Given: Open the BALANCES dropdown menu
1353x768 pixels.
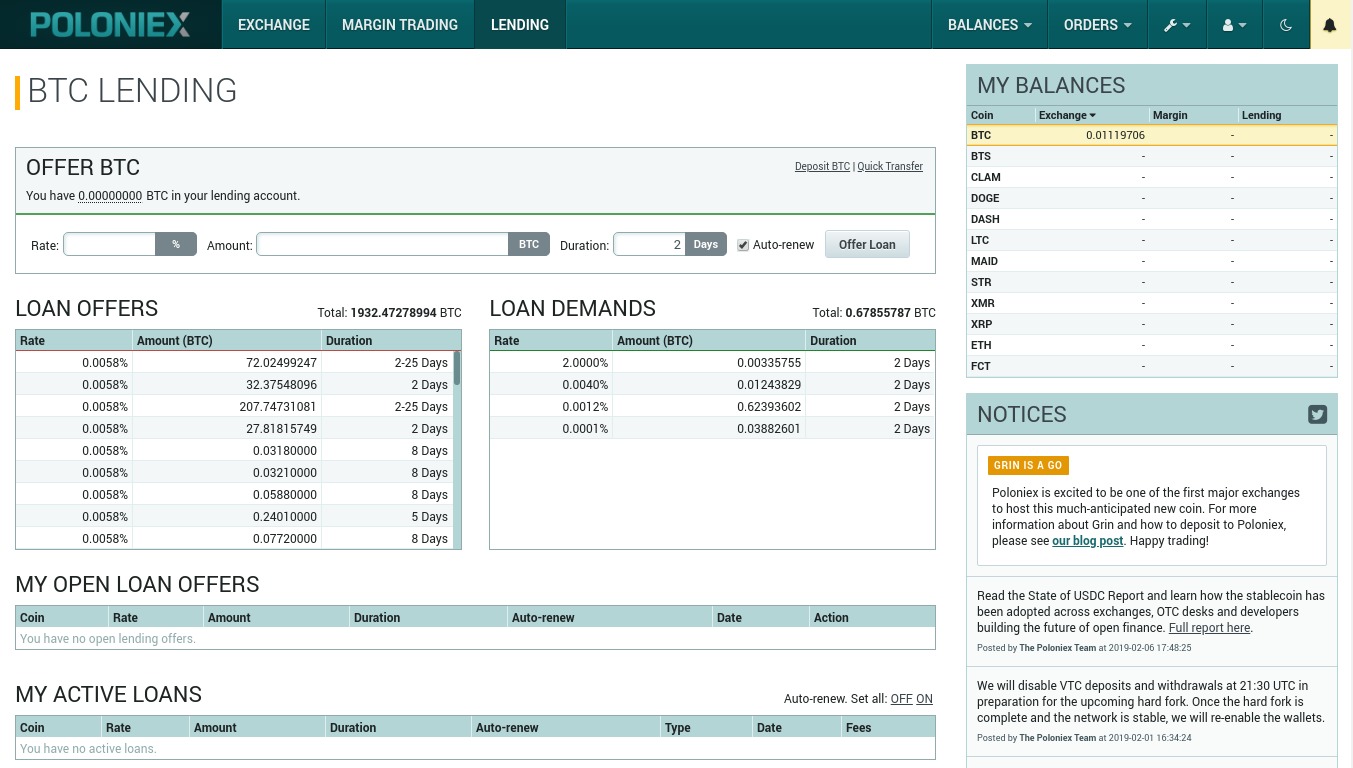Looking at the screenshot, I should 989,24.
